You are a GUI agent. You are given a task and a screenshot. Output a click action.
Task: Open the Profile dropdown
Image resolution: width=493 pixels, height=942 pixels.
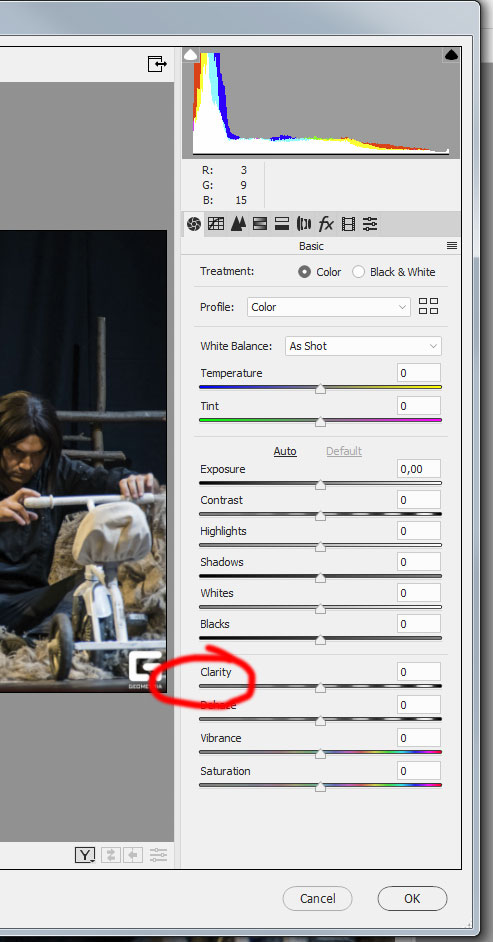coord(329,307)
